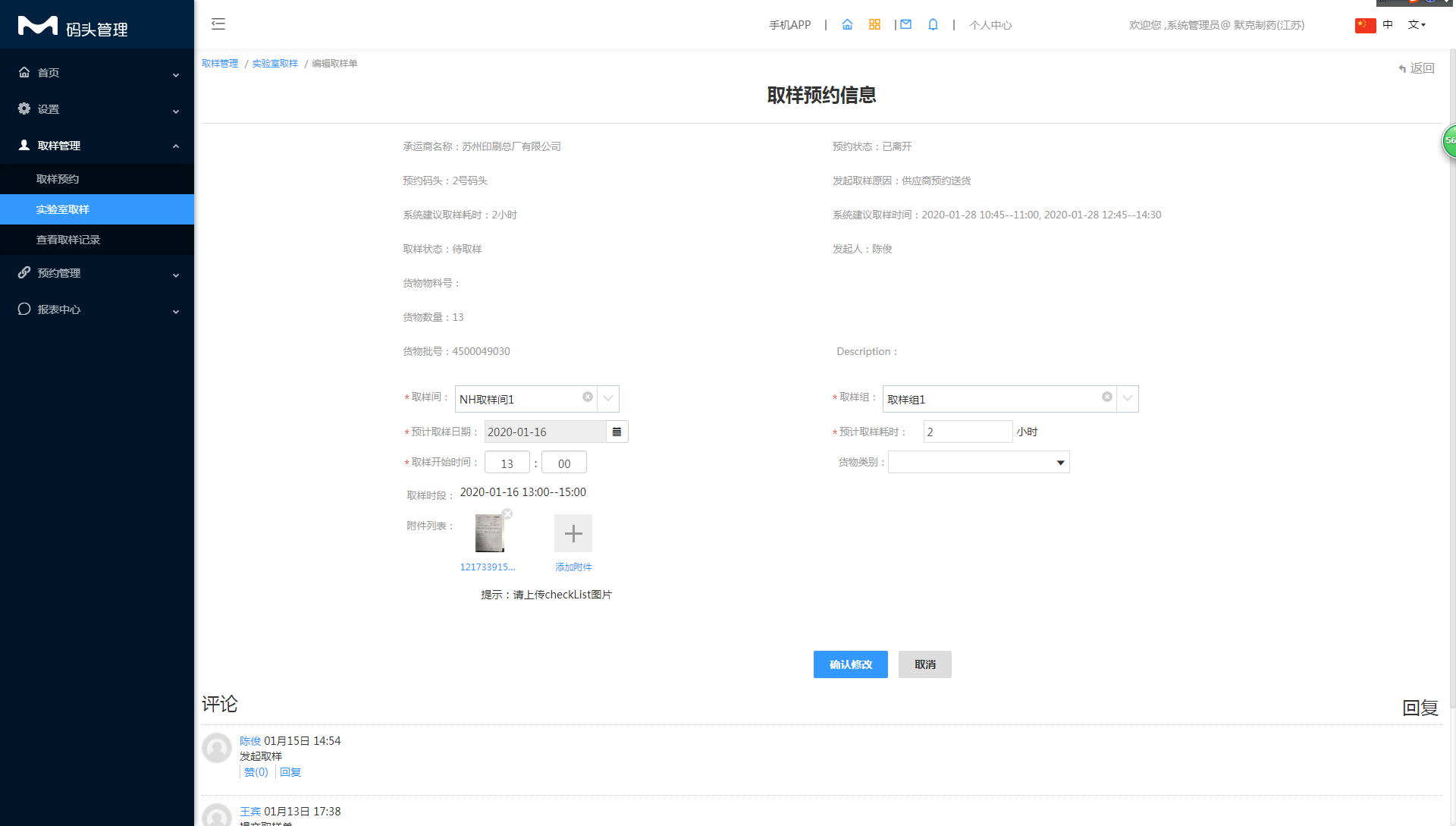This screenshot has height=826, width=1456.
Task: Click the 预约状态 text 已离开
Action: (897, 146)
